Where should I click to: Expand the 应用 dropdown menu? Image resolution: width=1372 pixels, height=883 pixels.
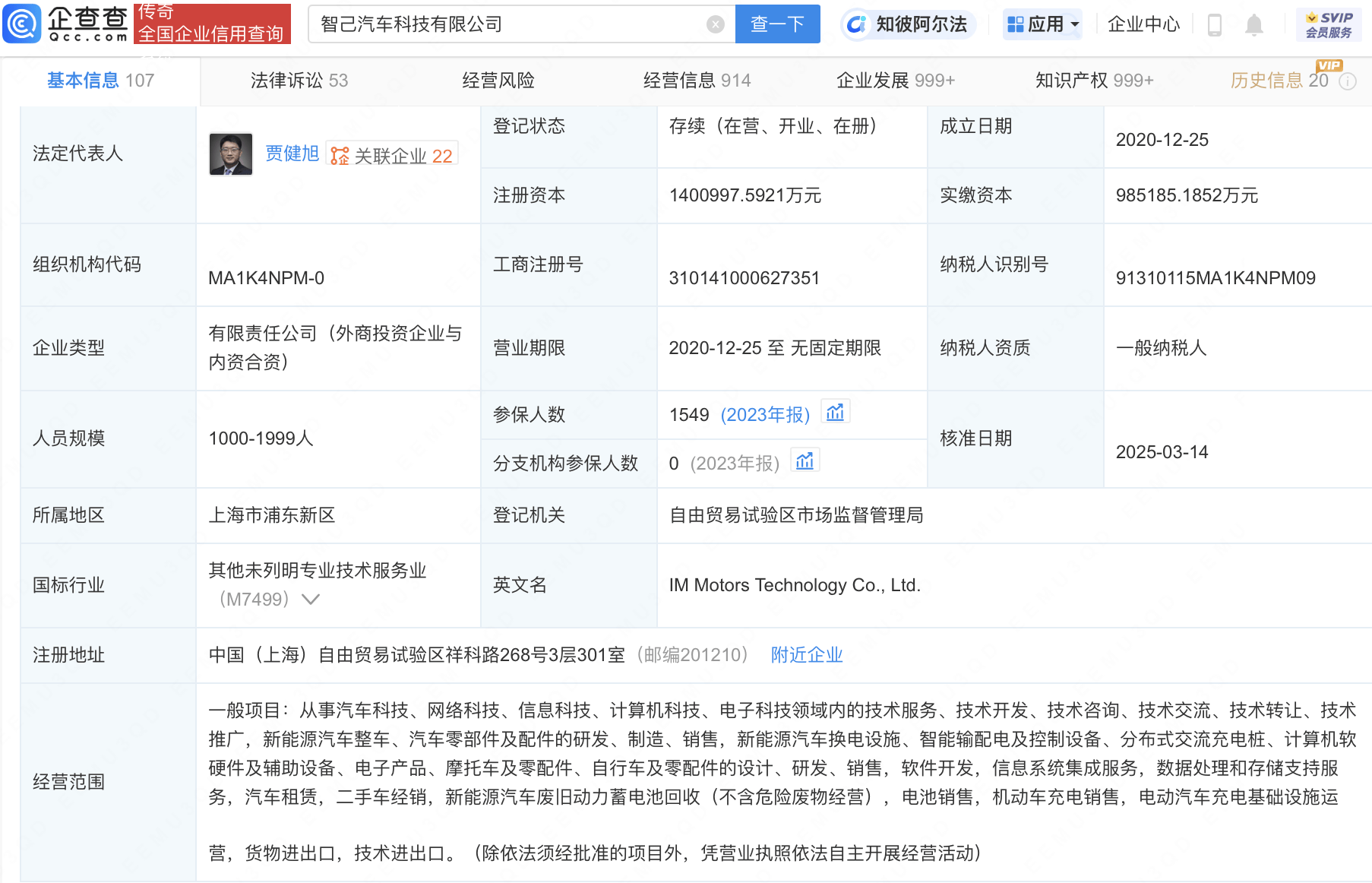point(1043,24)
